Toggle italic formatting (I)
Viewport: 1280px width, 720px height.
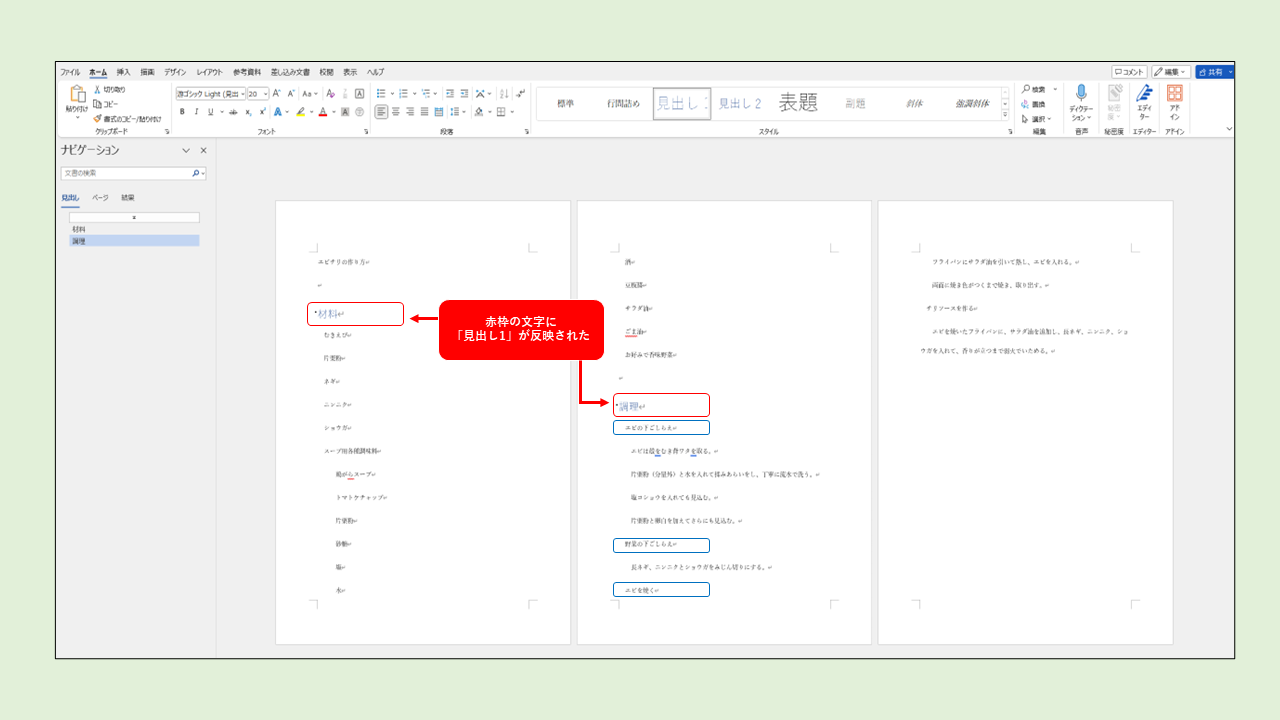196,112
